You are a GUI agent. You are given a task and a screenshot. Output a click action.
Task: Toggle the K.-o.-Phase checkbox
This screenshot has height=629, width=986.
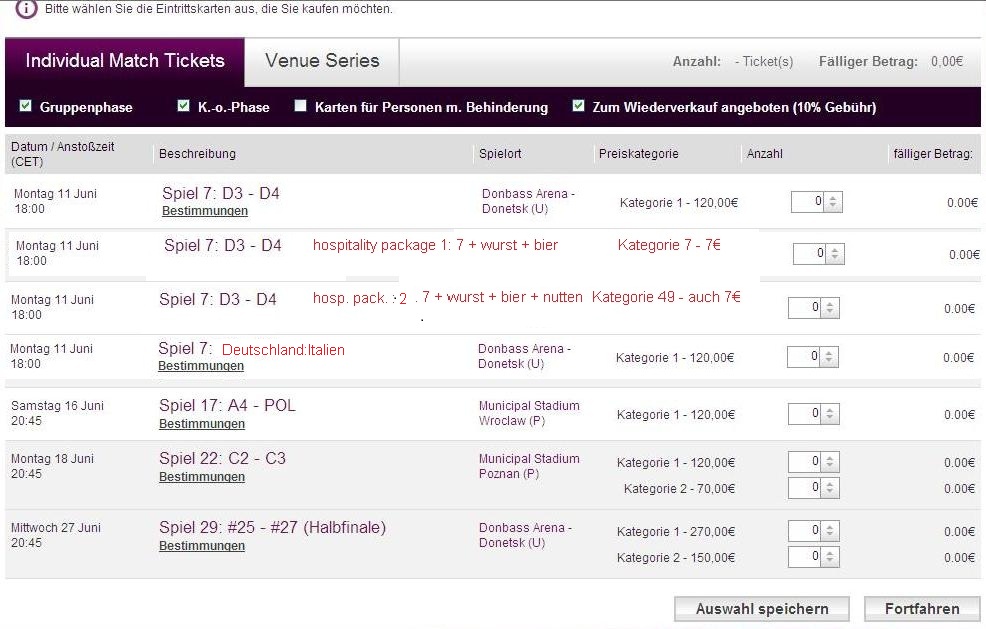point(183,106)
